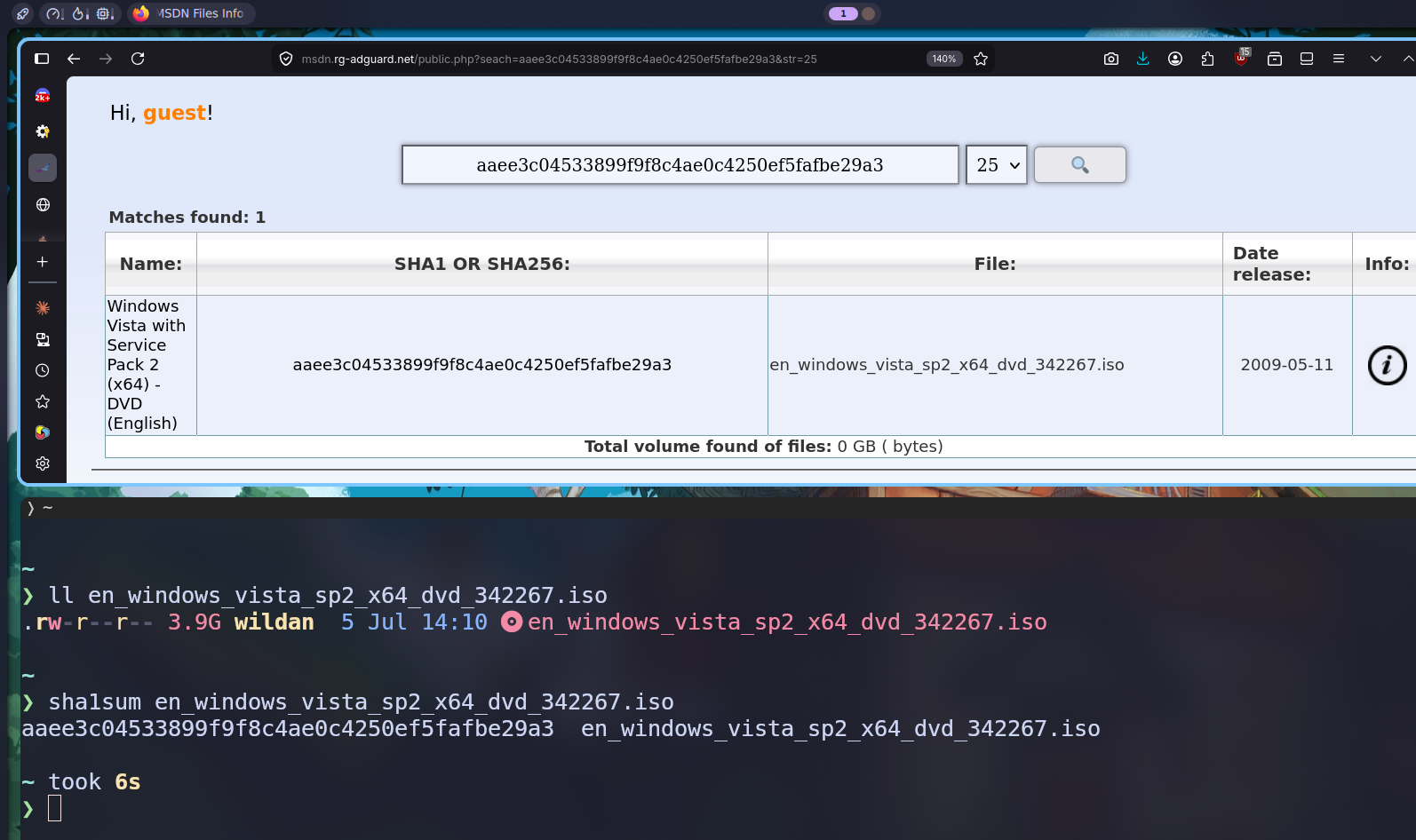Toggle the Firefox sidebar panel button

coord(42,59)
